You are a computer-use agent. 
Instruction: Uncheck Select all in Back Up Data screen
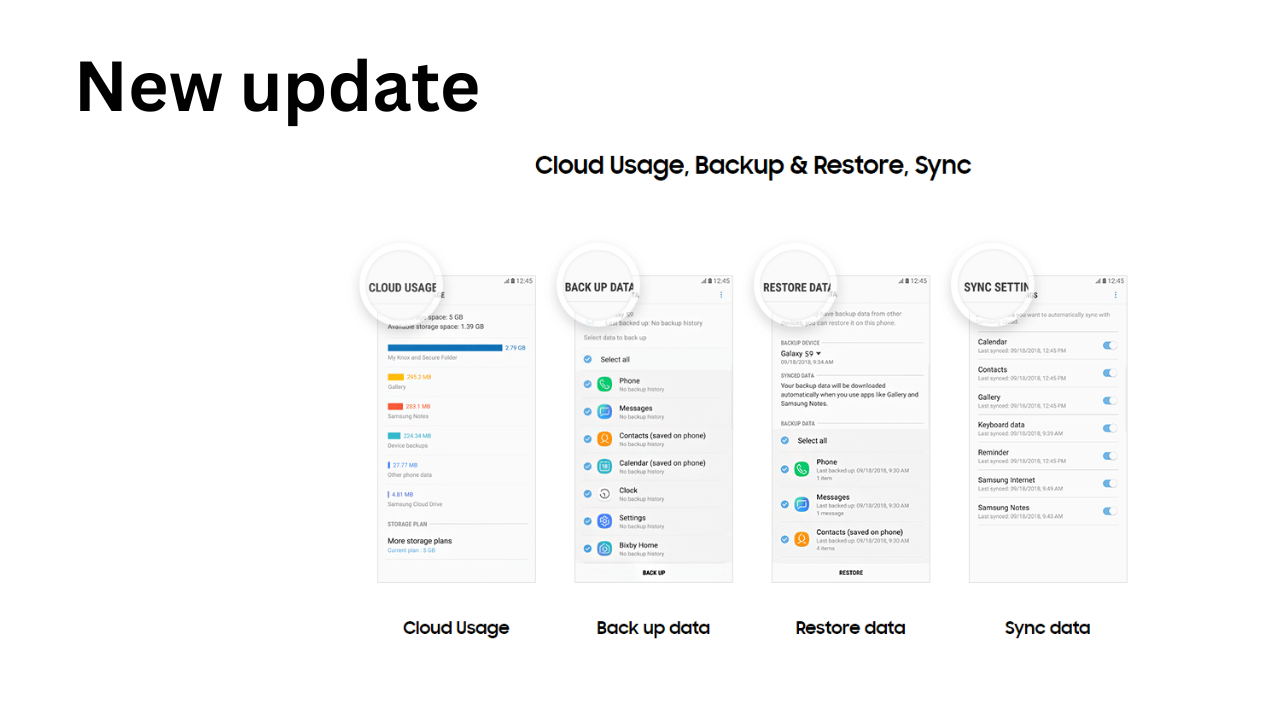(588, 359)
